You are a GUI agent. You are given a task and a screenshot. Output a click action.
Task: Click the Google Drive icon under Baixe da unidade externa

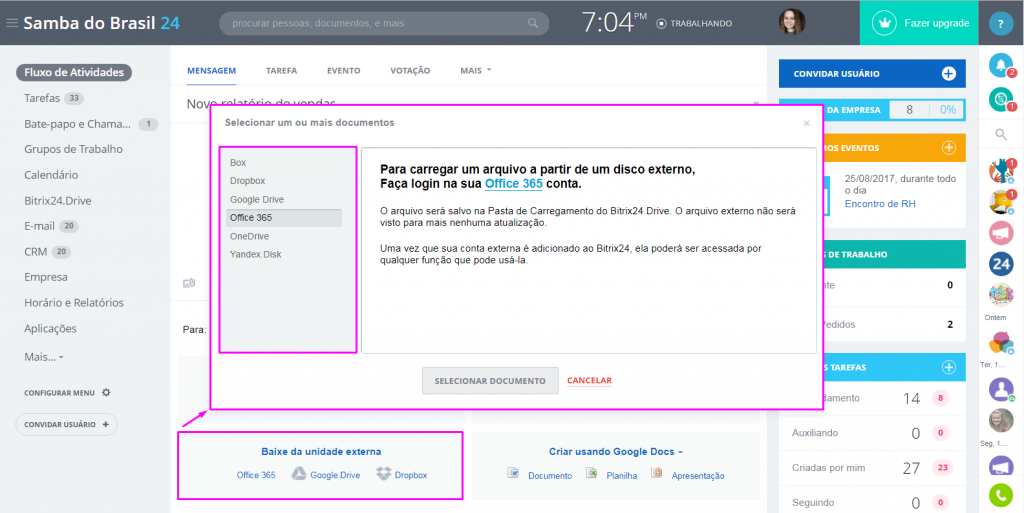pyautogui.click(x=298, y=474)
